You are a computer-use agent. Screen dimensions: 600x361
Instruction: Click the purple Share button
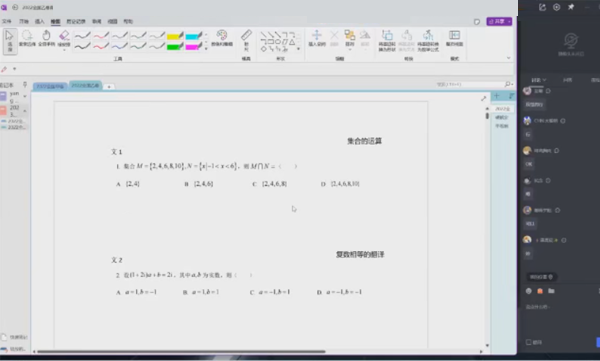(x=499, y=21)
